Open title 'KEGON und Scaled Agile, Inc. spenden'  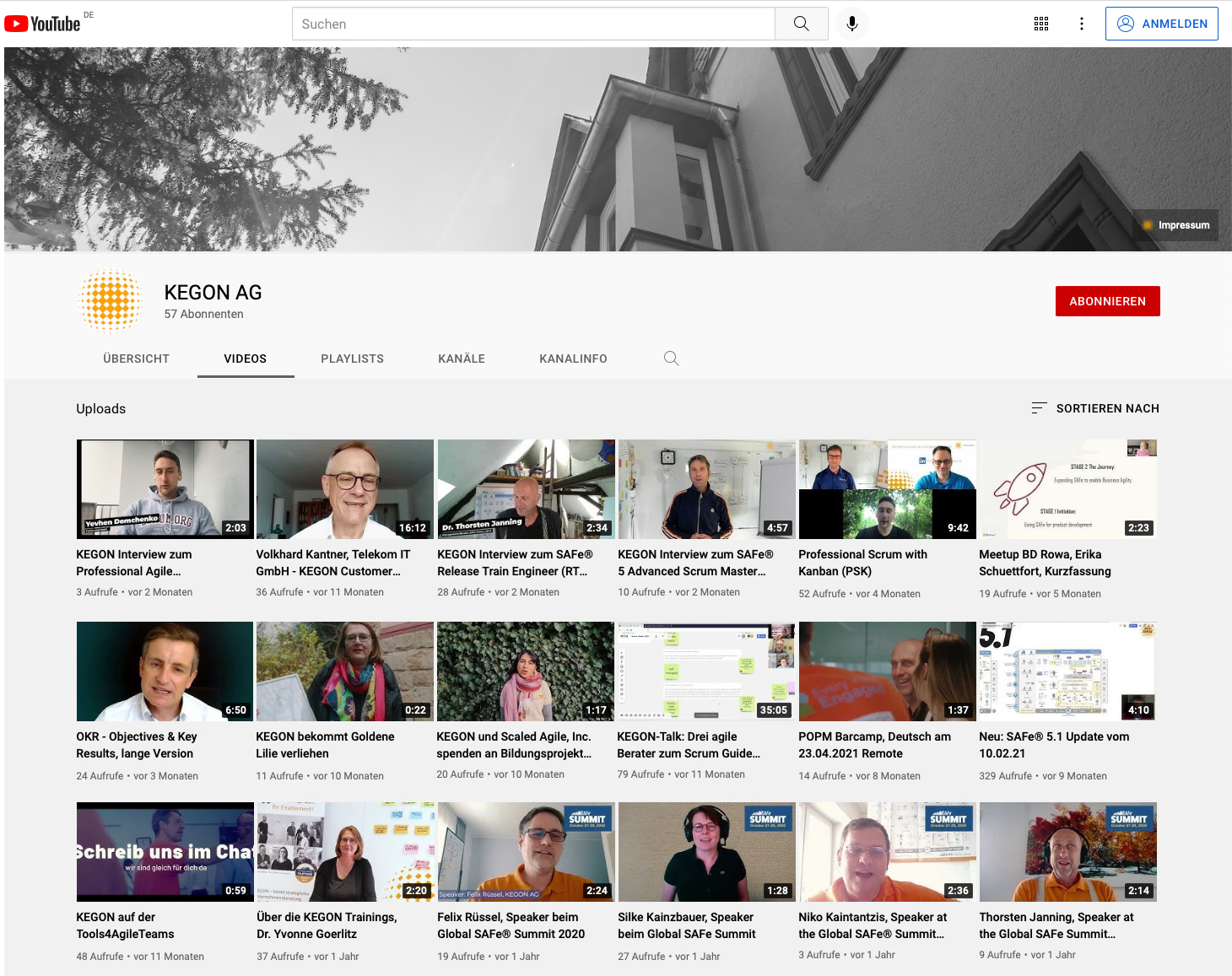514,745
